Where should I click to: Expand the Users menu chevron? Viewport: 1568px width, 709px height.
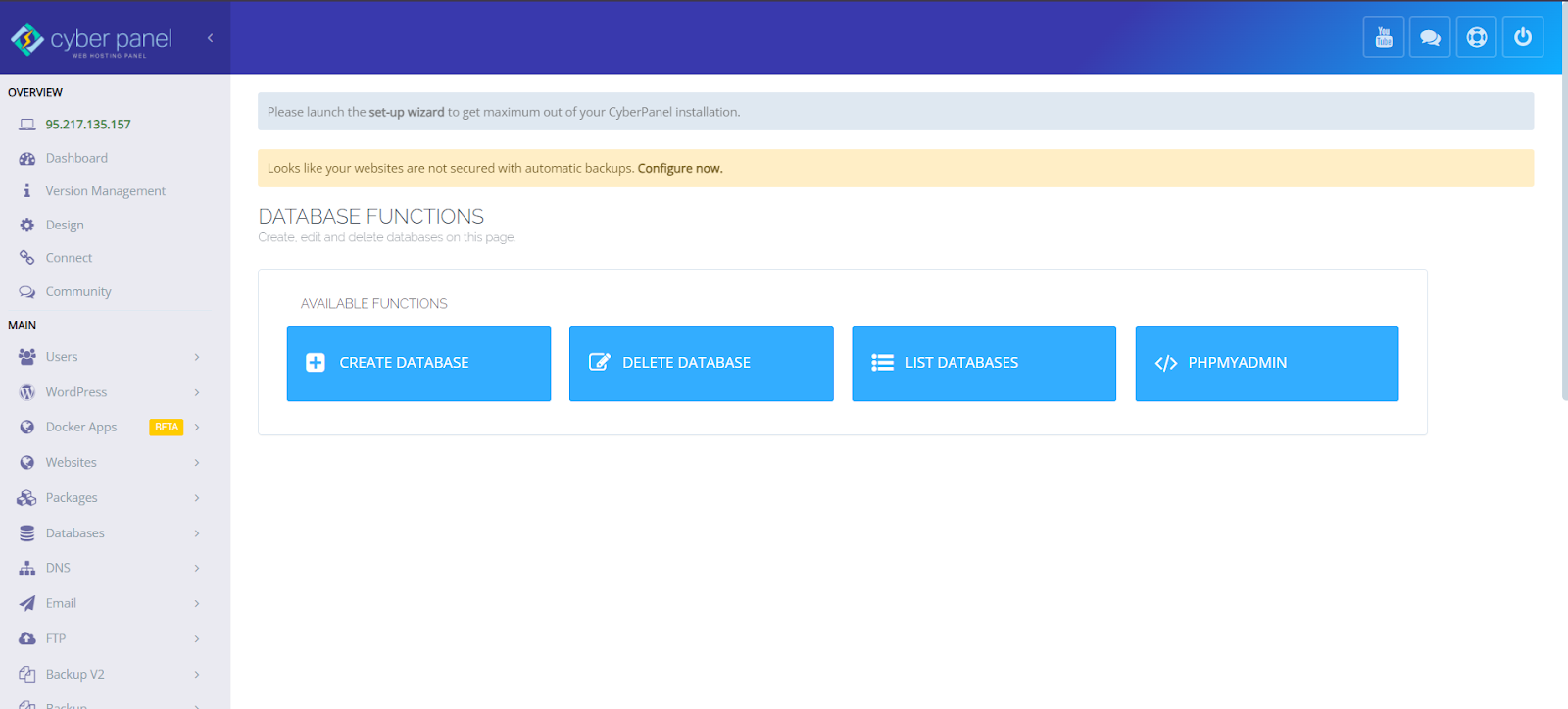pyautogui.click(x=197, y=357)
